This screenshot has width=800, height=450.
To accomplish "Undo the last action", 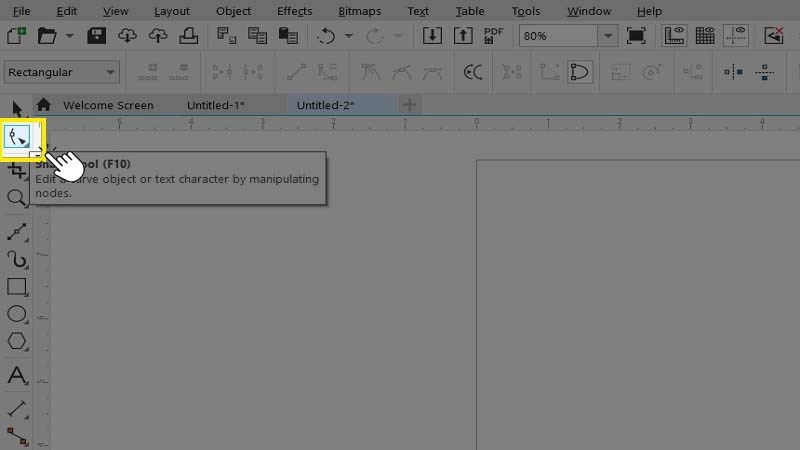I will [x=326, y=36].
